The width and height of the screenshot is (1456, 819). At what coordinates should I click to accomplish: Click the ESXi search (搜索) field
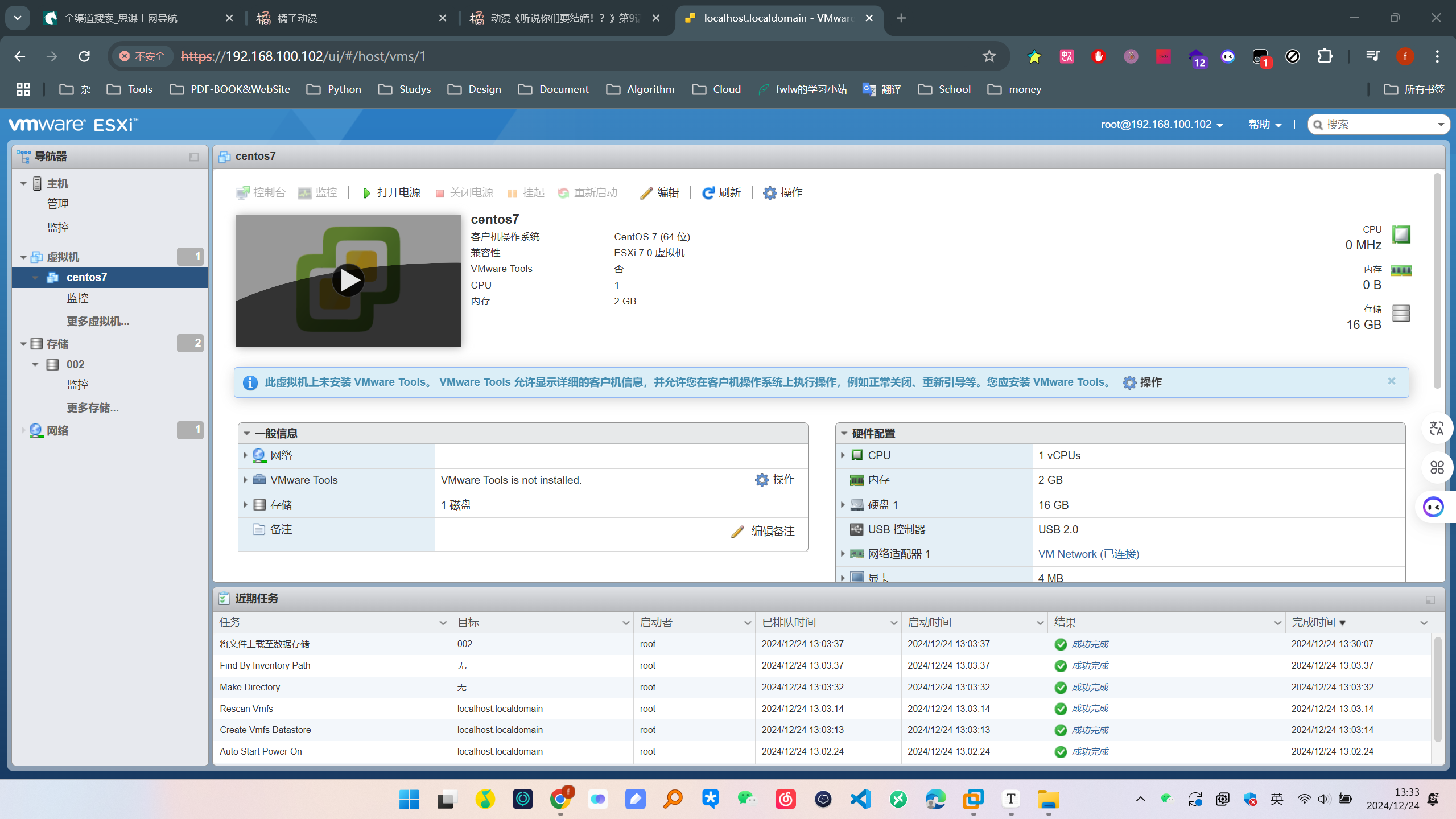(1377, 125)
